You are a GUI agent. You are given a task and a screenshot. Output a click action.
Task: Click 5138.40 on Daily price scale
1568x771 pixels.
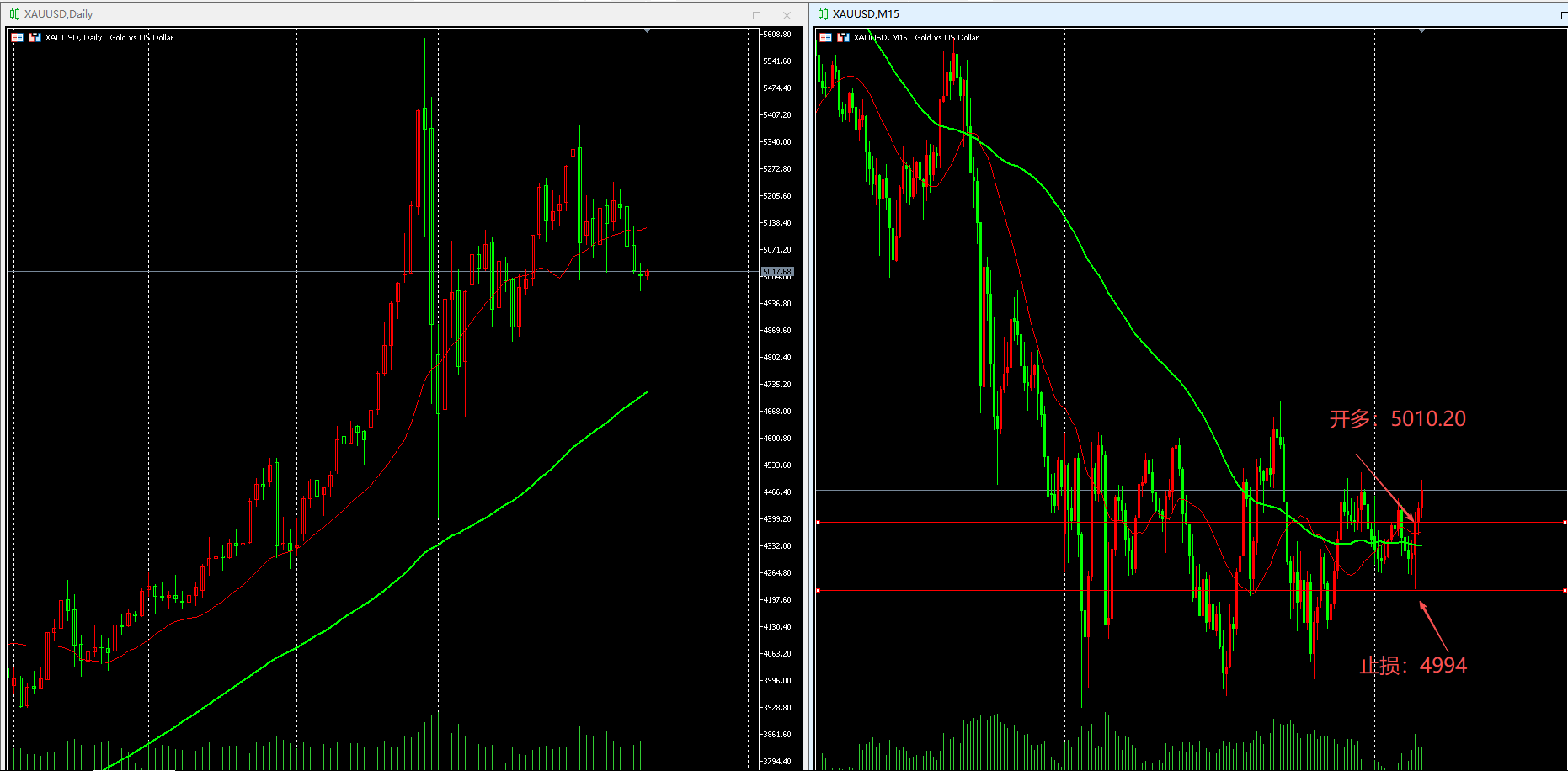pyautogui.click(x=776, y=223)
